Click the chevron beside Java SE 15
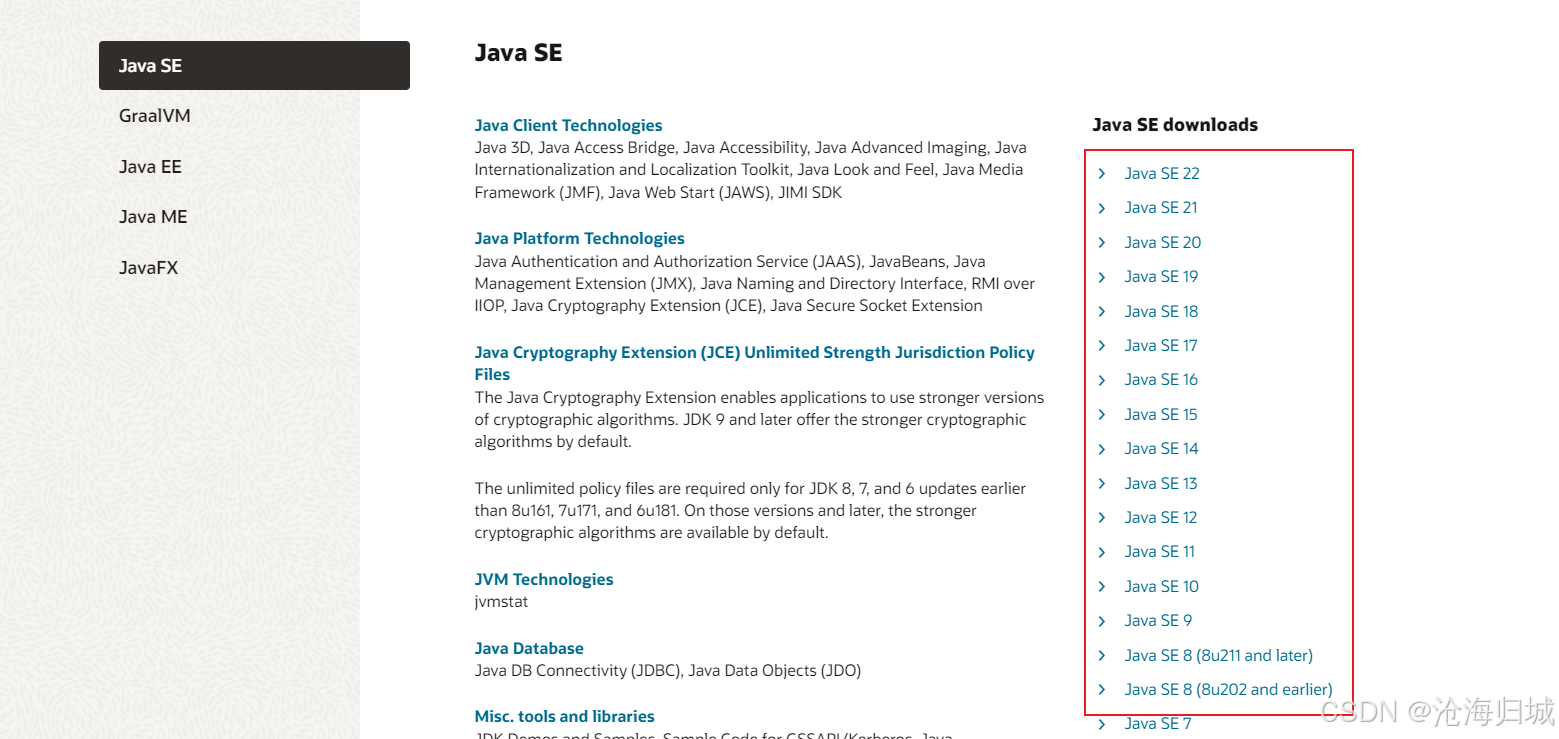The height and width of the screenshot is (739, 1559). (x=1102, y=414)
